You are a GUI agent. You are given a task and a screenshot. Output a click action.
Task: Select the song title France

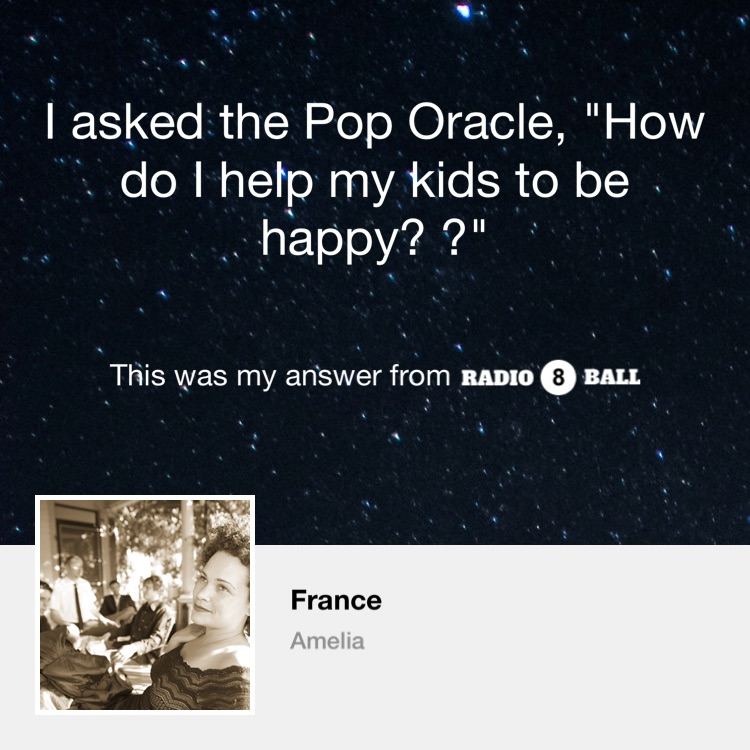[336, 600]
